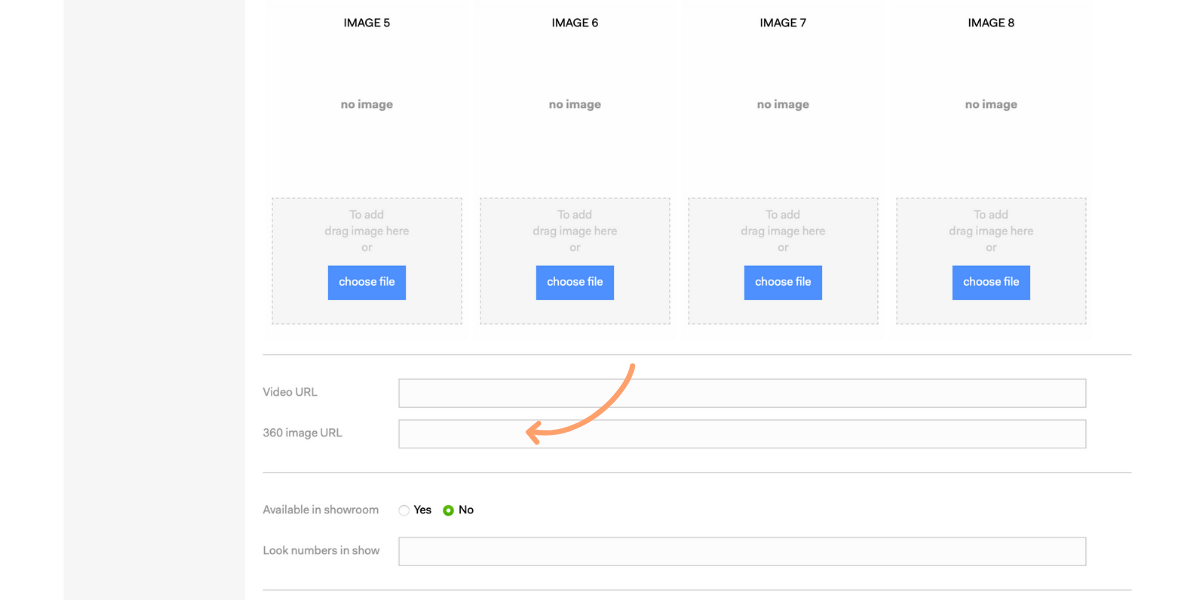
Task: Click the IMAGE 7 heading text
Action: coord(783,23)
